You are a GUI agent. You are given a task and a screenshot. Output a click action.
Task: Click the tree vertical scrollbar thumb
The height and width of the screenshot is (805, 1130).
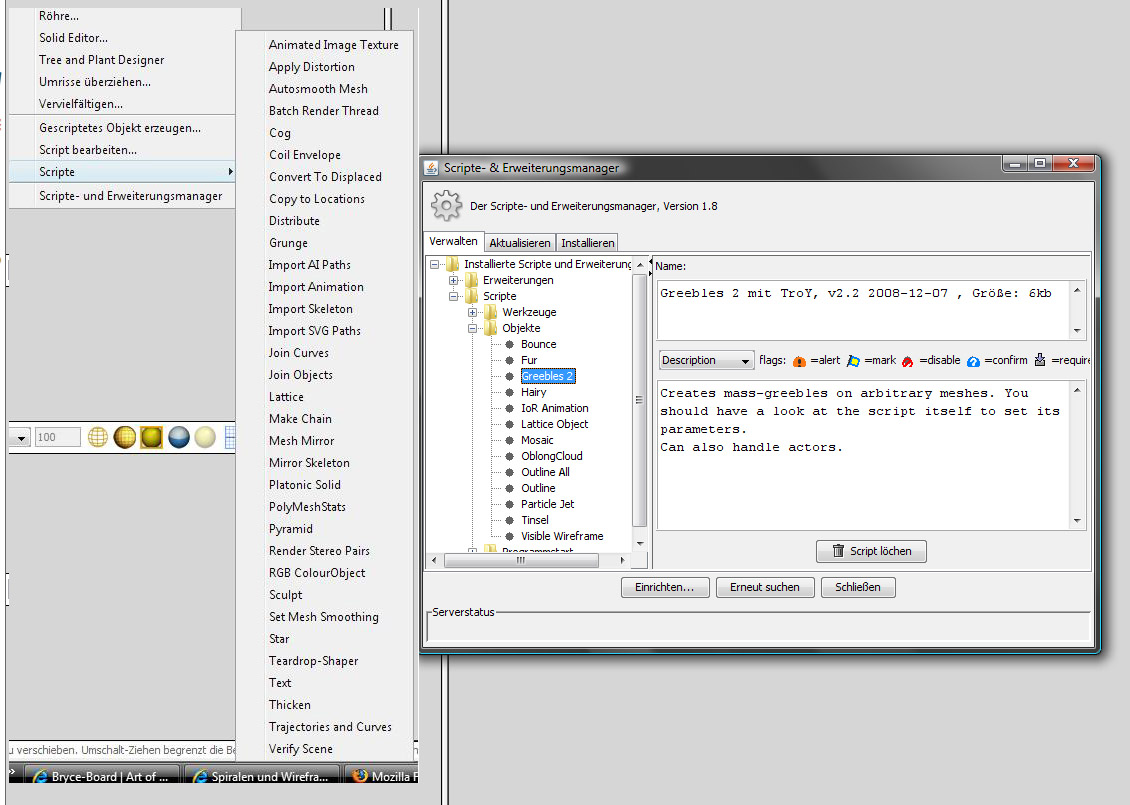pos(639,400)
